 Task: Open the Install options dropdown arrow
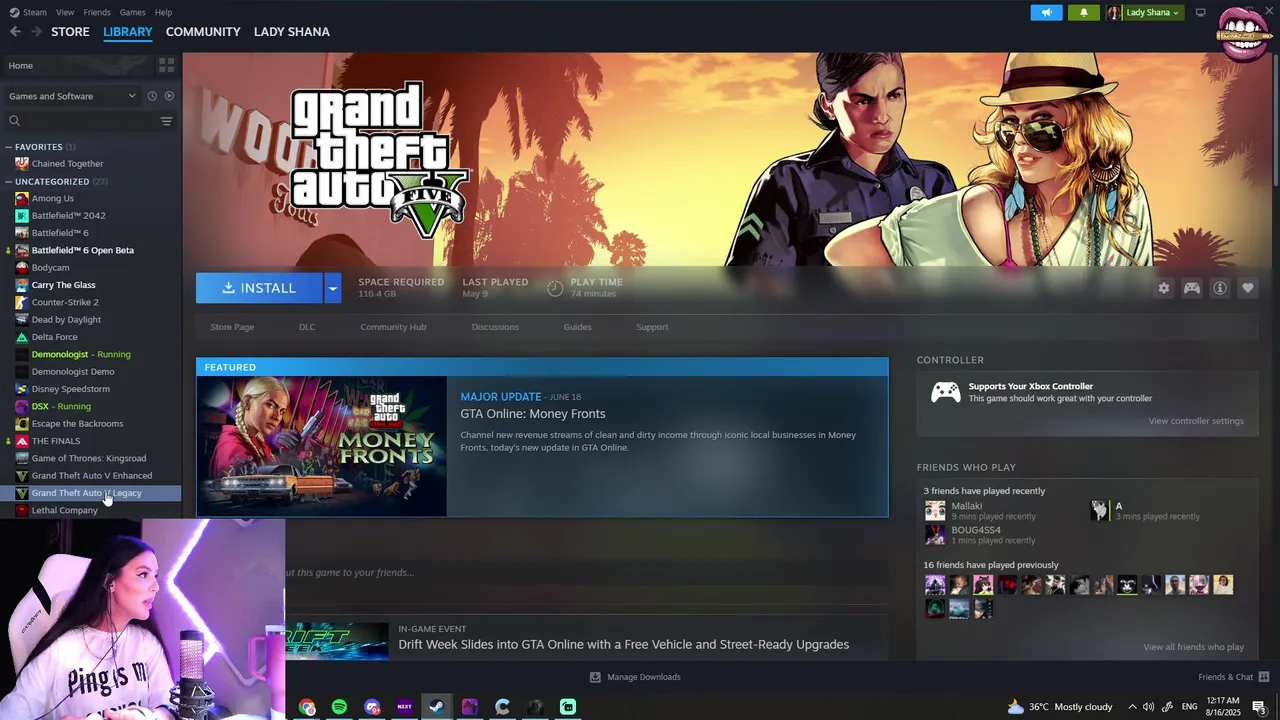332,288
